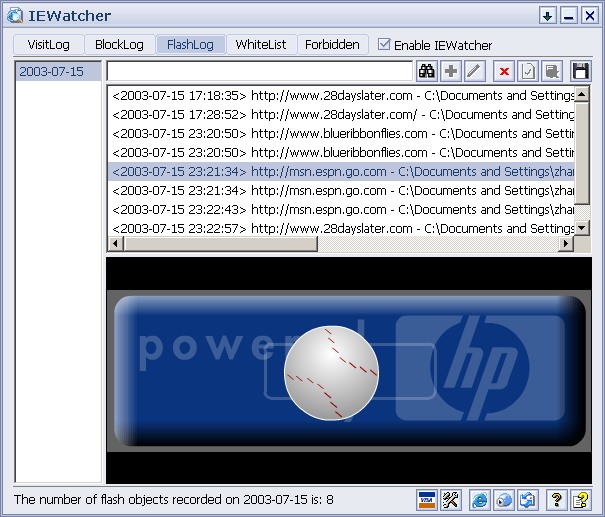
Task: Click the red X delete icon
Action: coord(504,71)
